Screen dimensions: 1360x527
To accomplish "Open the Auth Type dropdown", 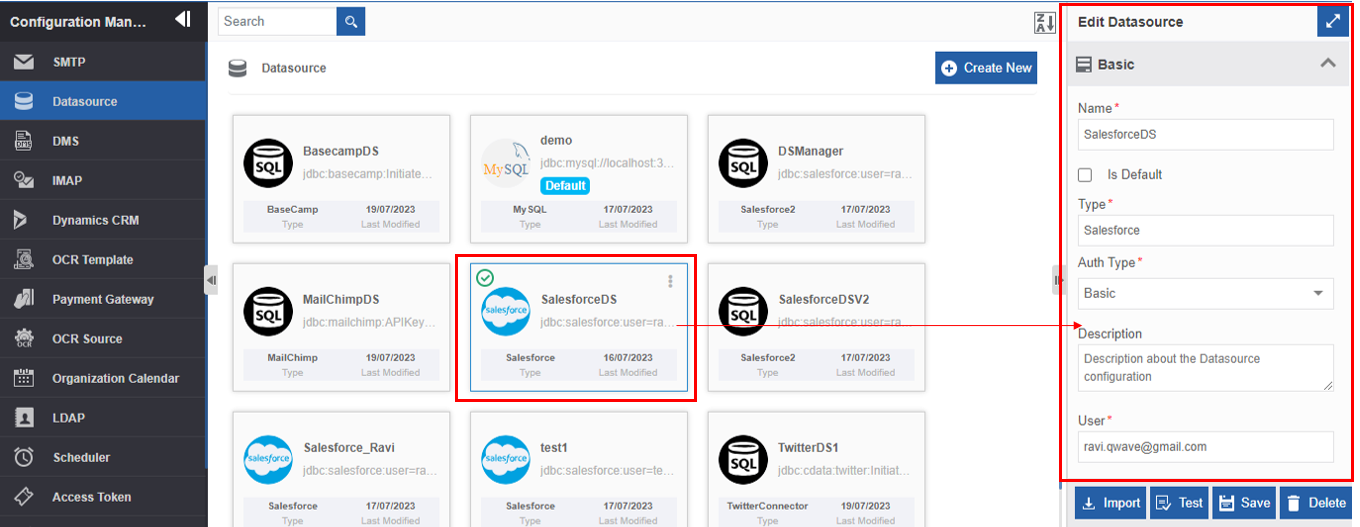I will tap(1205, 293).
